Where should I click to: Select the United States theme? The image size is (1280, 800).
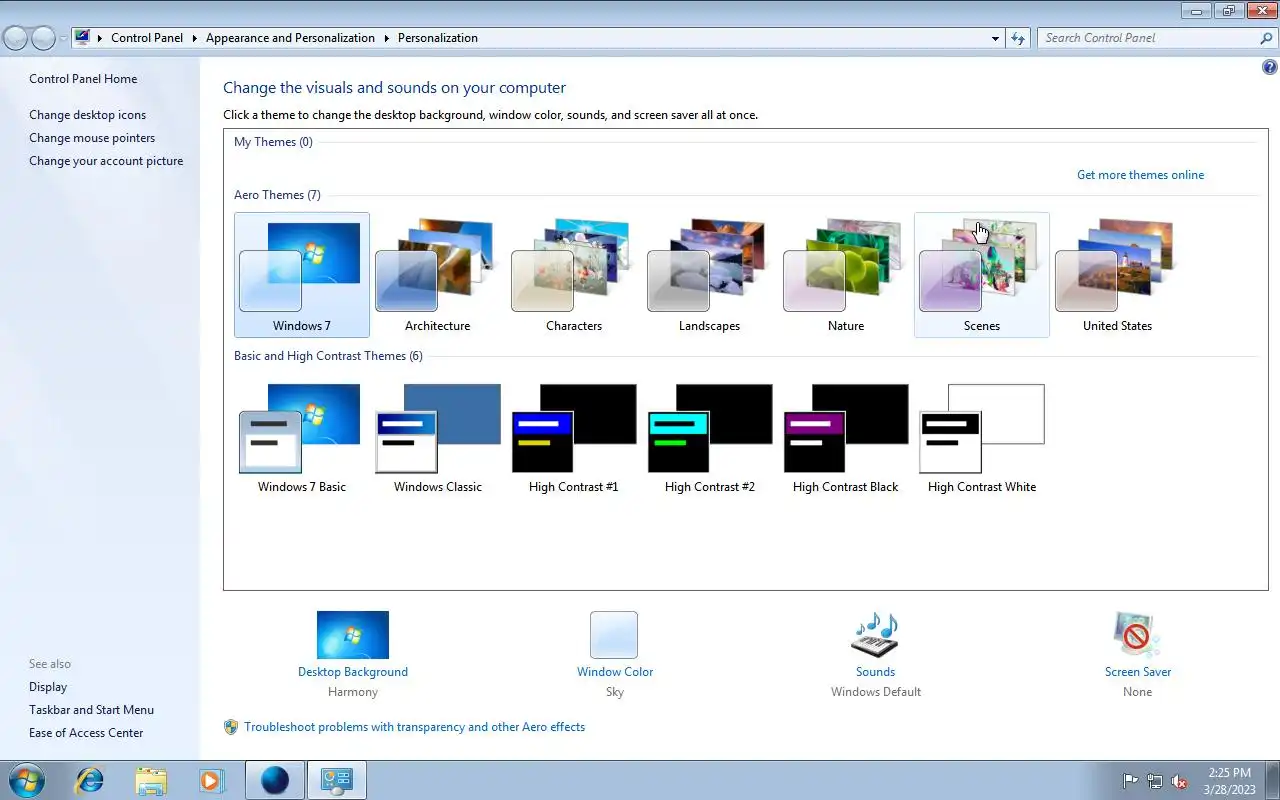[x=1118, y=275]
